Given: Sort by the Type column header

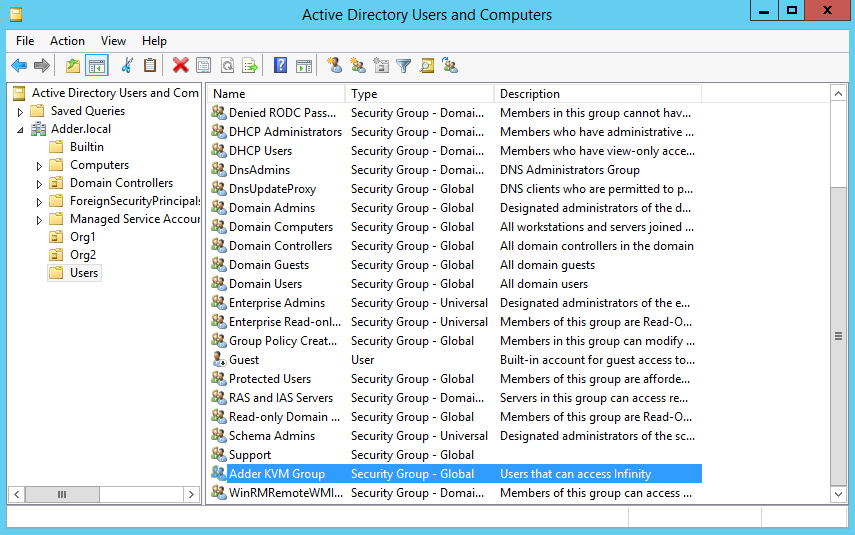Looking at the screenshot, I should coord(420,94).
